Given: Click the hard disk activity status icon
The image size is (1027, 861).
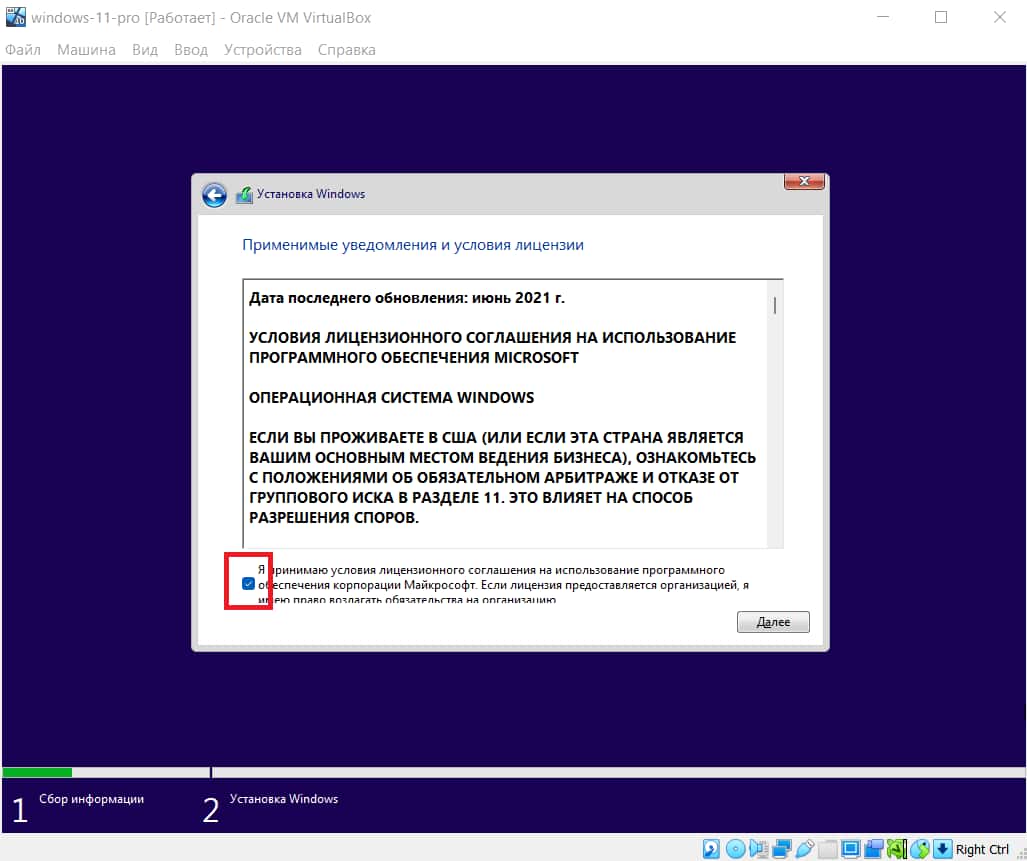Looking at the screenshot, I should [x=711, y=849].
